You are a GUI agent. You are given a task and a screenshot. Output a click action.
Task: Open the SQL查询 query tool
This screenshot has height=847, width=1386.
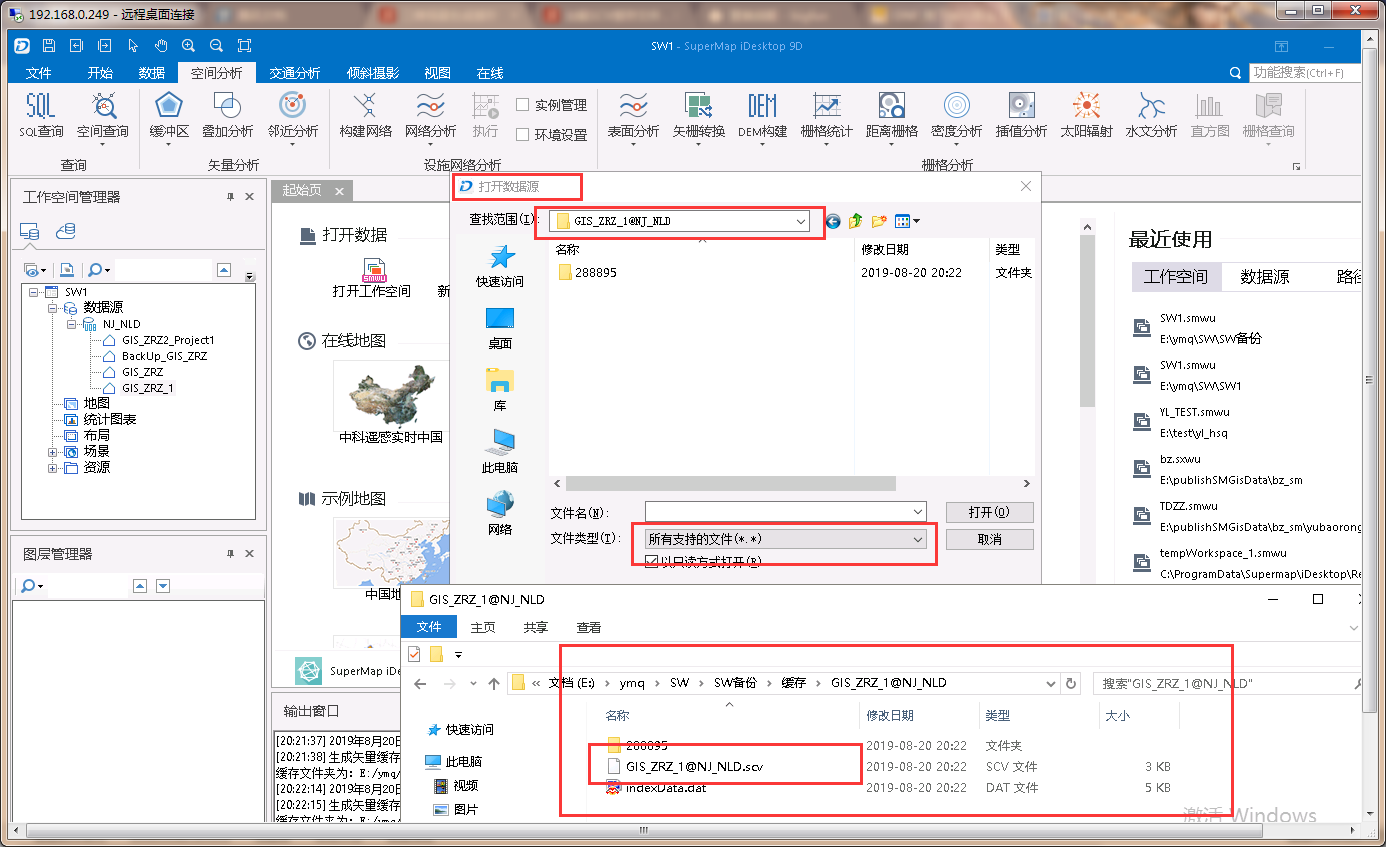41,116
